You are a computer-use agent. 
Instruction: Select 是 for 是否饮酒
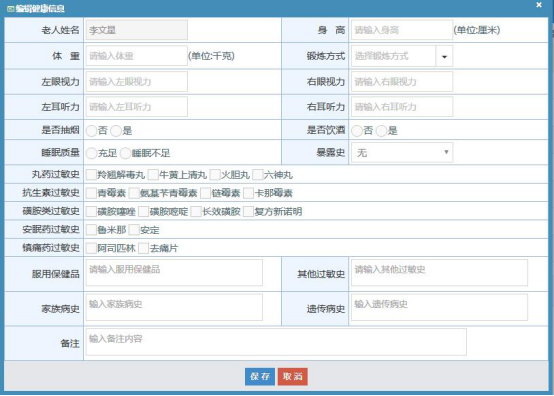(381, 131)
